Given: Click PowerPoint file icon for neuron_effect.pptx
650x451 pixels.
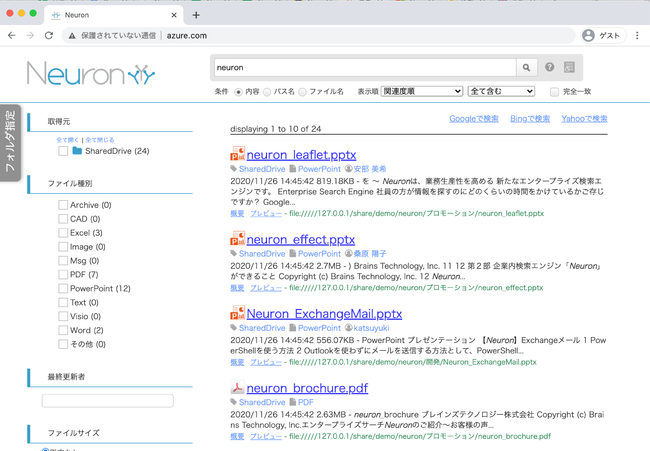Looking at the screenshot, I should (238, 238).
